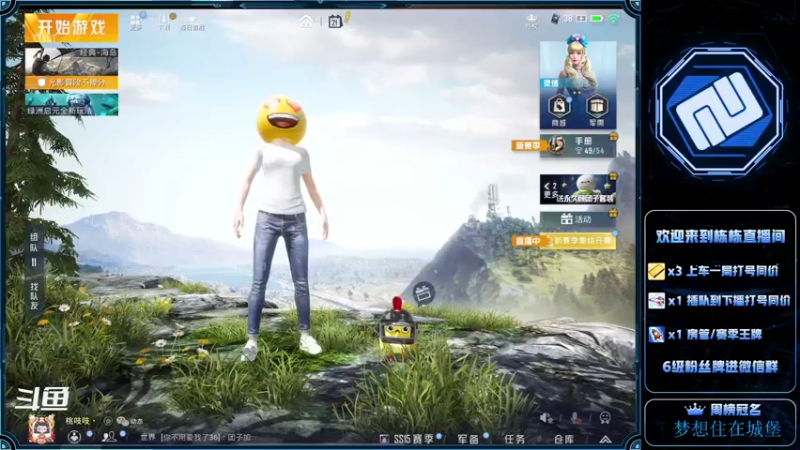800x450 pixels.
Task: Open the crown privilege icon
Action: coord(532,21)
